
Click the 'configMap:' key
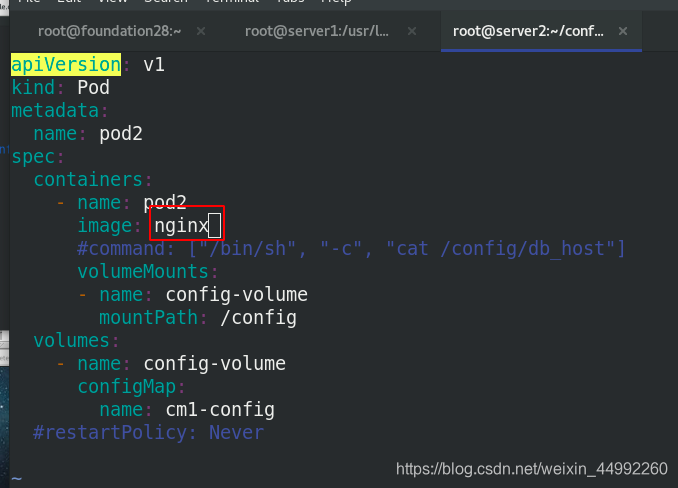point(131,387)
